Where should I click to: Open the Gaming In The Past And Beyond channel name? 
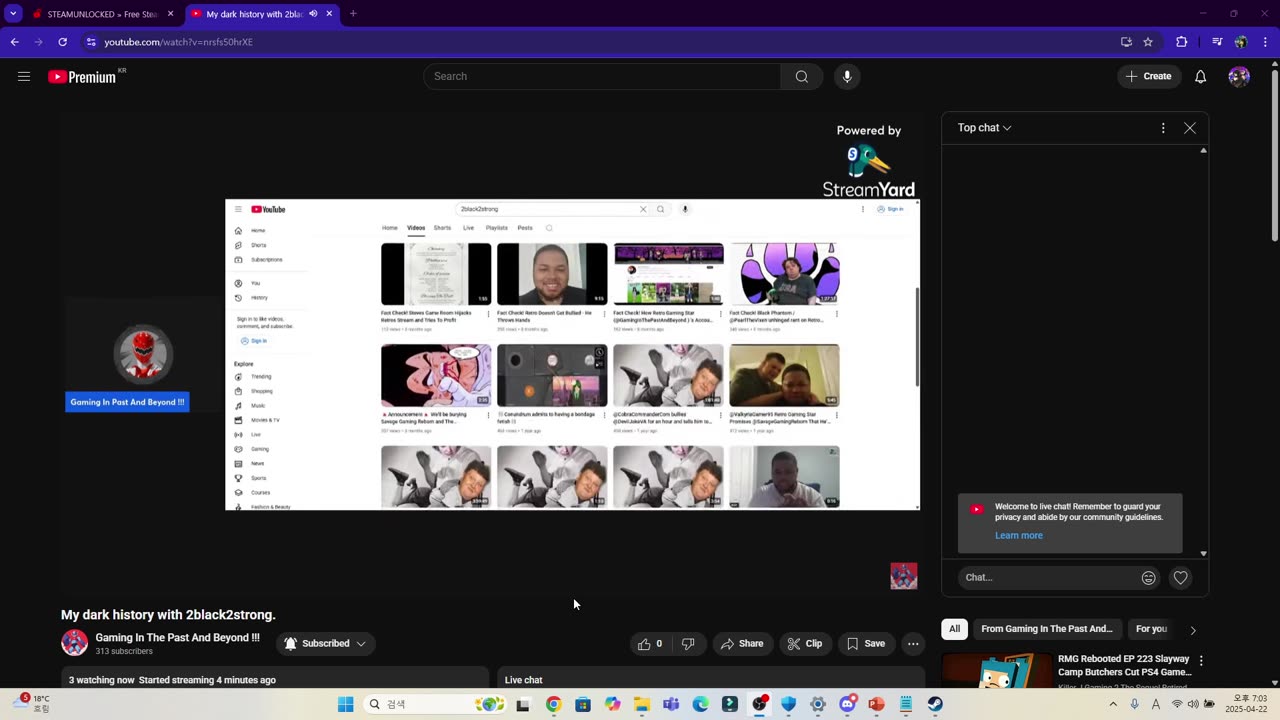[177, 637]
